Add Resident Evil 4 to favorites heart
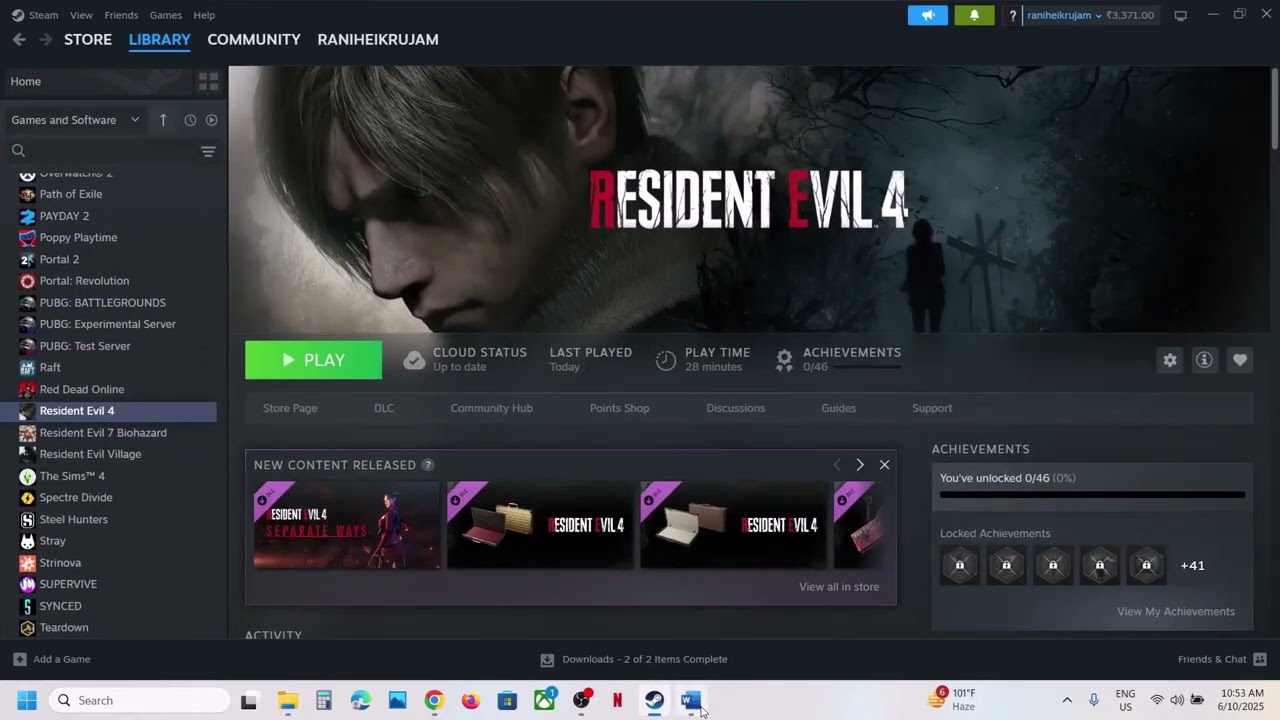This screenshot has height=720, width=1280. (1240, 360)
